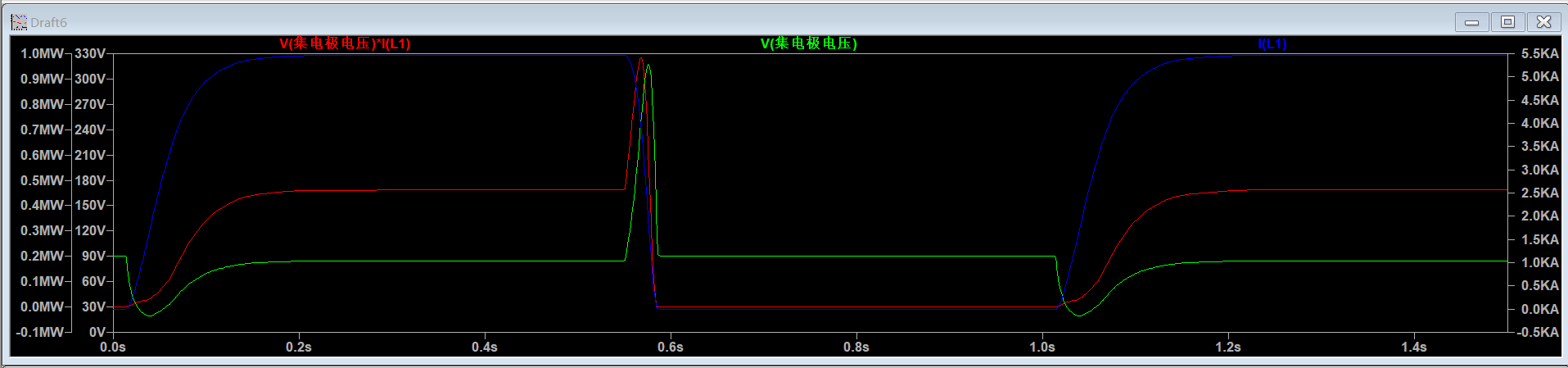
Task: Click the 180V label on voltage axis
Action: tap(90, 180)
